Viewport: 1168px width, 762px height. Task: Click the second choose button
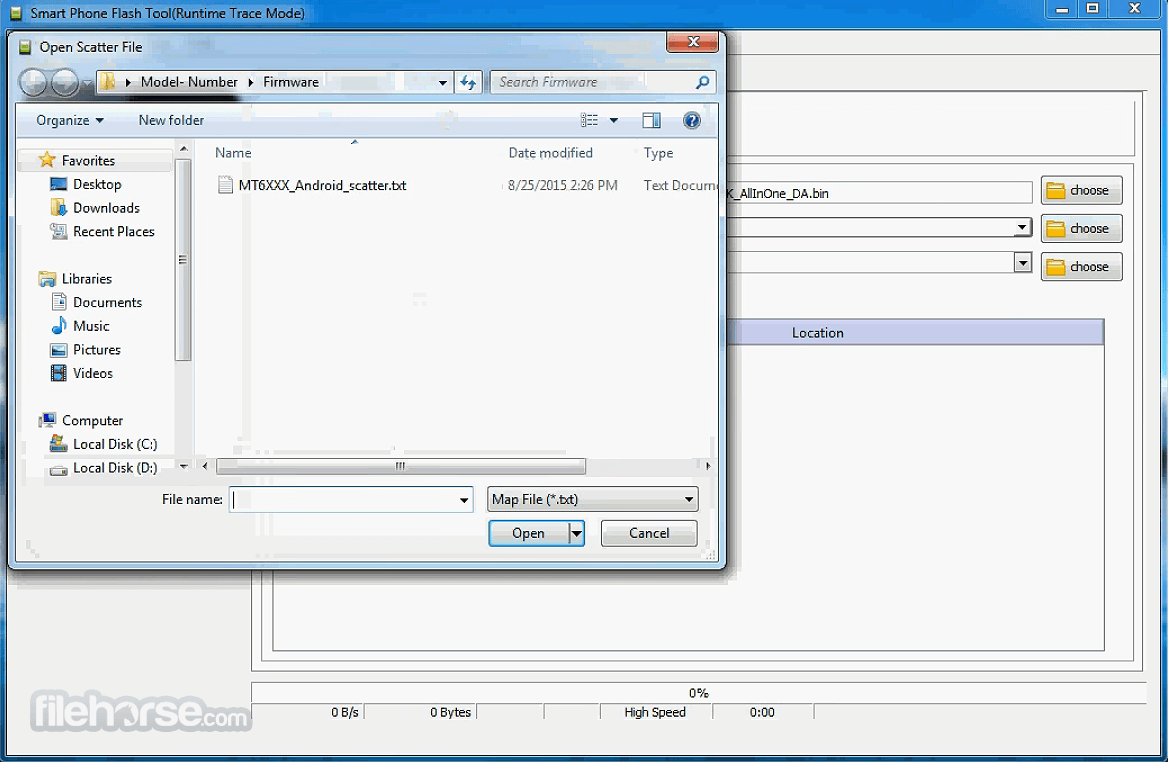point(1081,229)
